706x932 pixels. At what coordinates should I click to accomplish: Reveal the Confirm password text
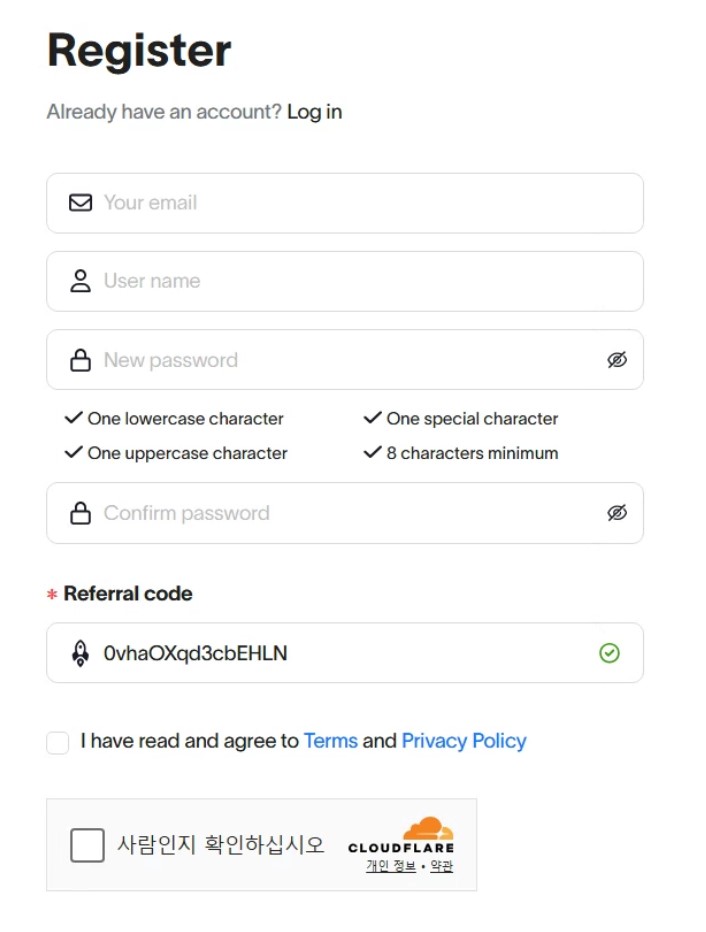pyautogui.click(x=617, y=513)
